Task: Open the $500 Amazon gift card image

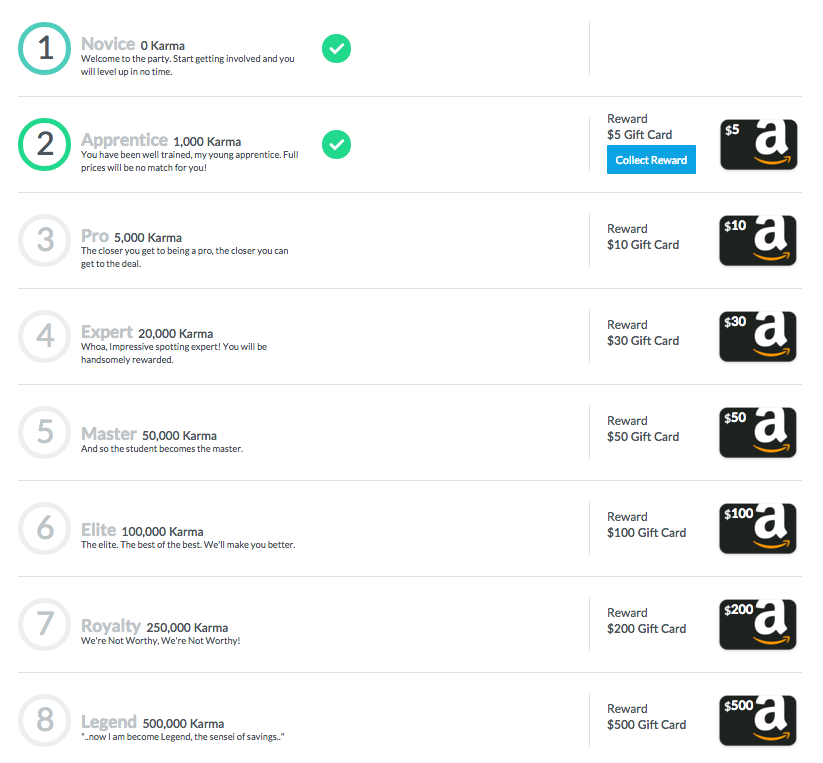Action: (757, 720)
